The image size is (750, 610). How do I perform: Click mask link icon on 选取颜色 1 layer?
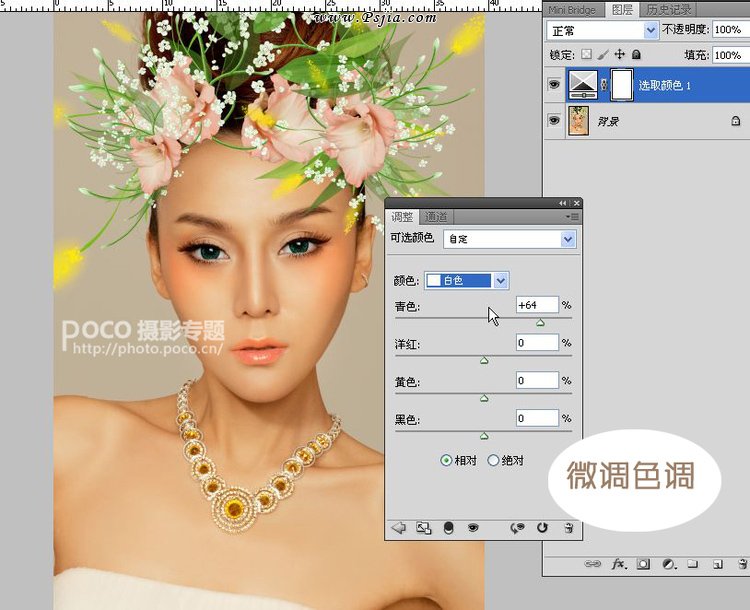click(x=604, y=85)
